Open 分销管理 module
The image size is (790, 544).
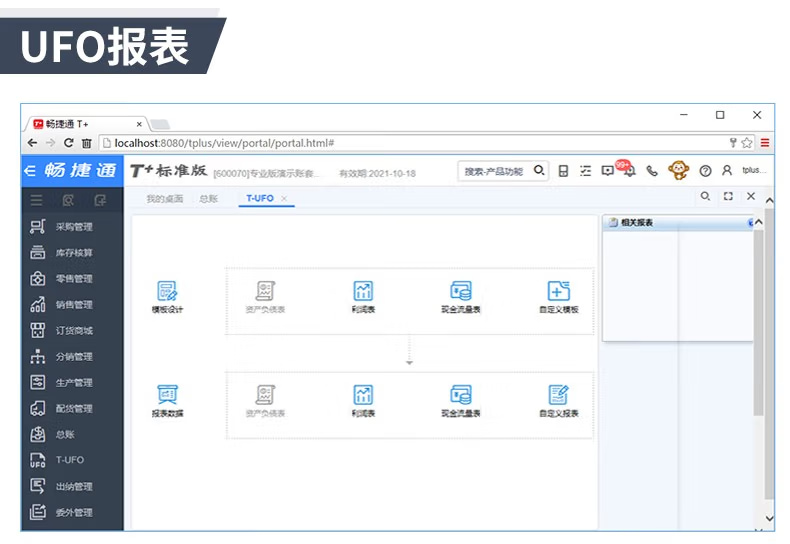[61, 357]
